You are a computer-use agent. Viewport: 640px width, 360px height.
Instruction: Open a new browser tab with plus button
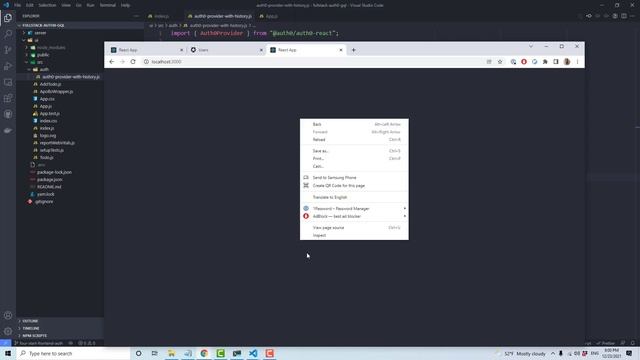pyautogui.click(x=353, y=50)
